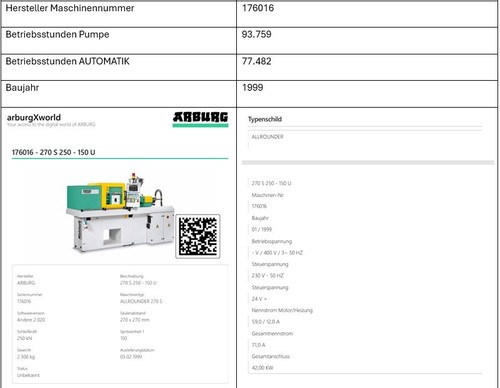
Task: Click the value '59,0 / 12,0 A'
Action: [x=266, y=322]
